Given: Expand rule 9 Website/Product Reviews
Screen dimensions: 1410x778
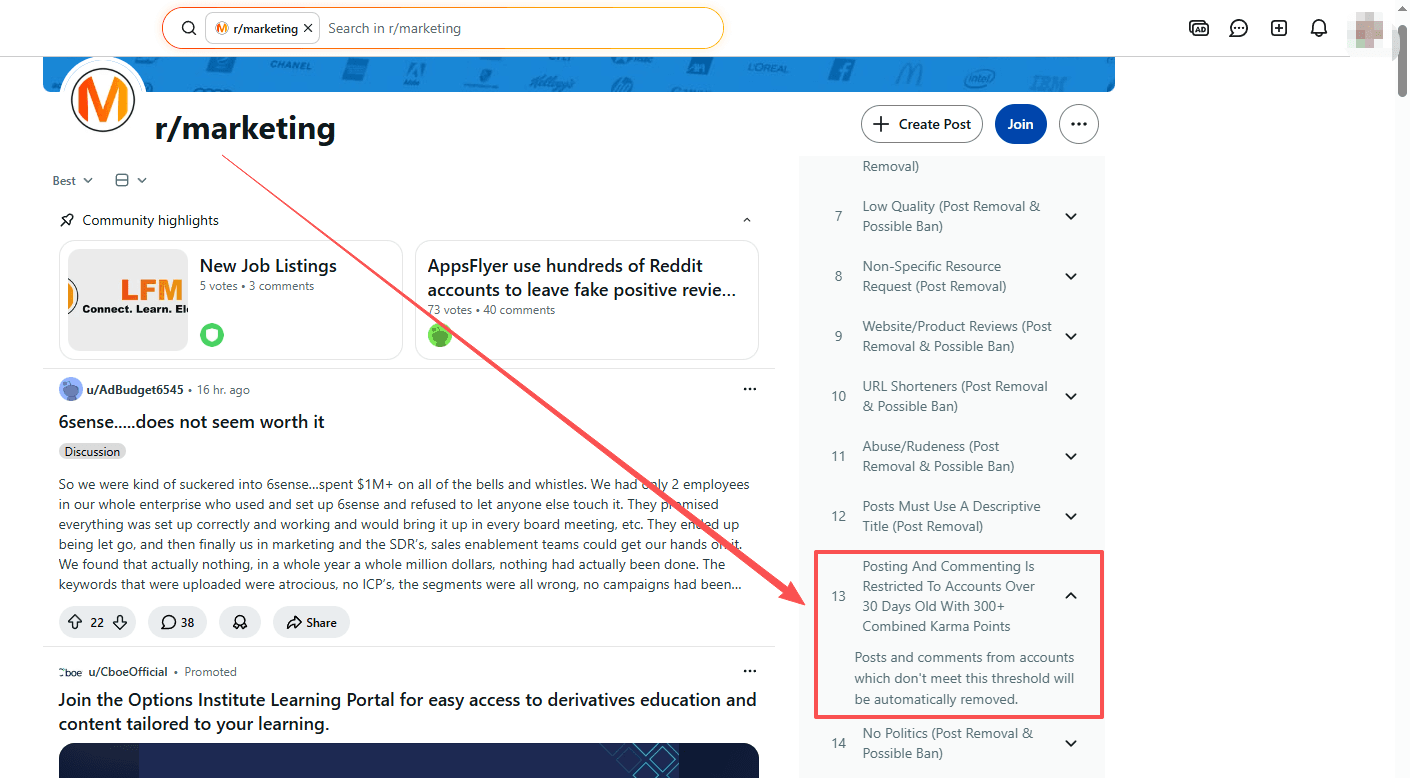Looking at the screenshot, I should click(x=1071, y=336).
